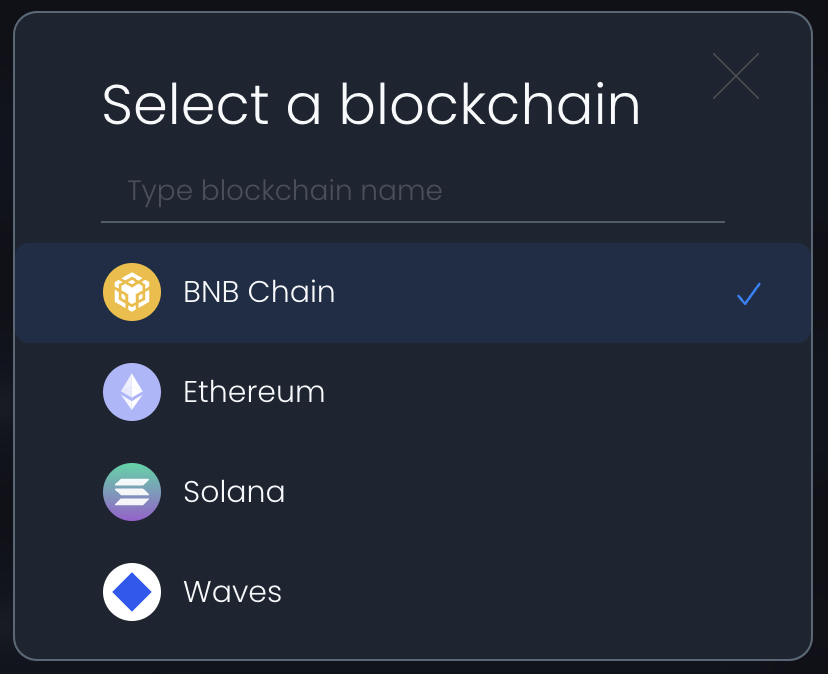
Task: Click the word blockchain in the heading
Action: click(x=489, y=104)
